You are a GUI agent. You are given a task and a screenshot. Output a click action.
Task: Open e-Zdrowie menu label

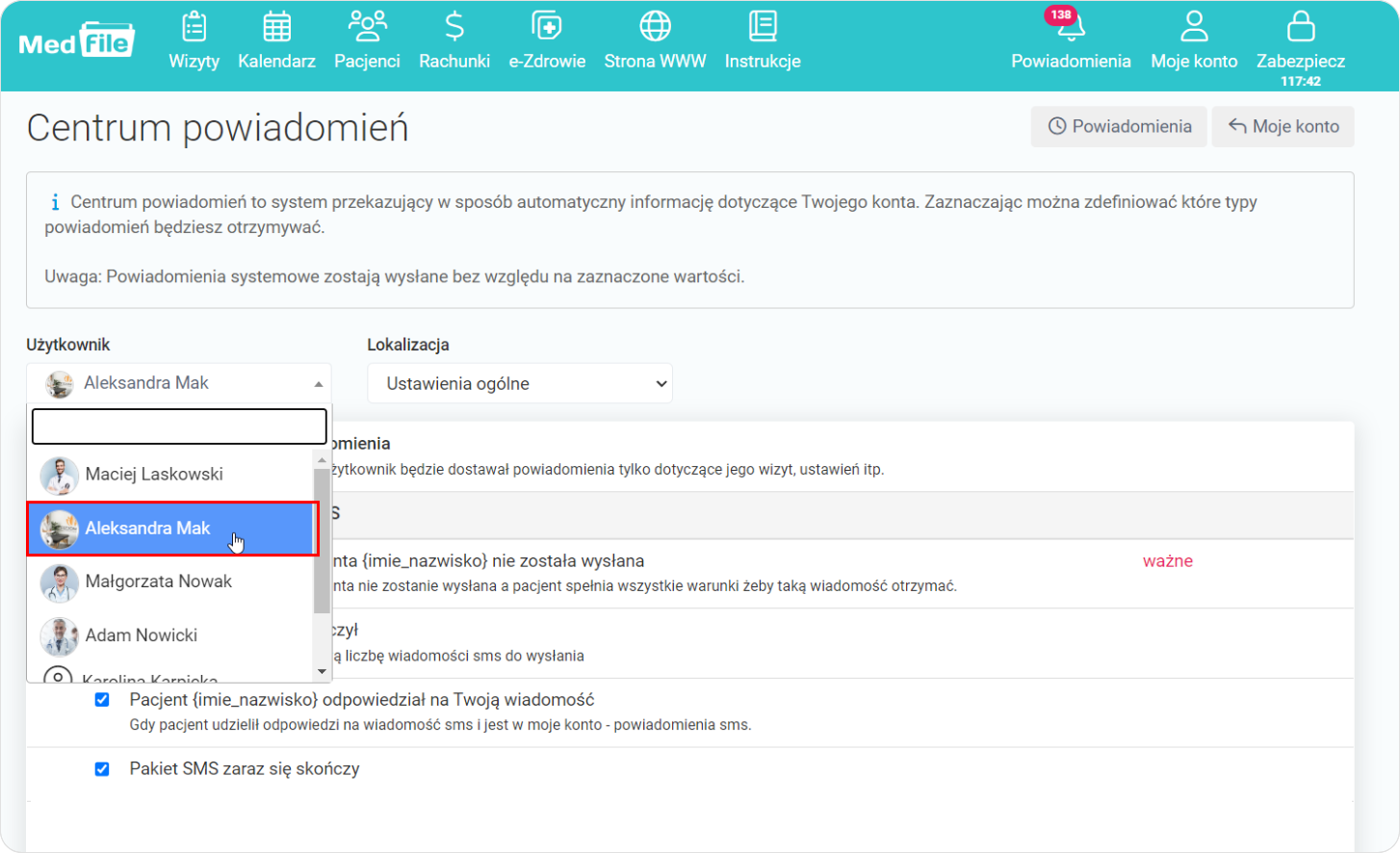(x=547, y=61)
